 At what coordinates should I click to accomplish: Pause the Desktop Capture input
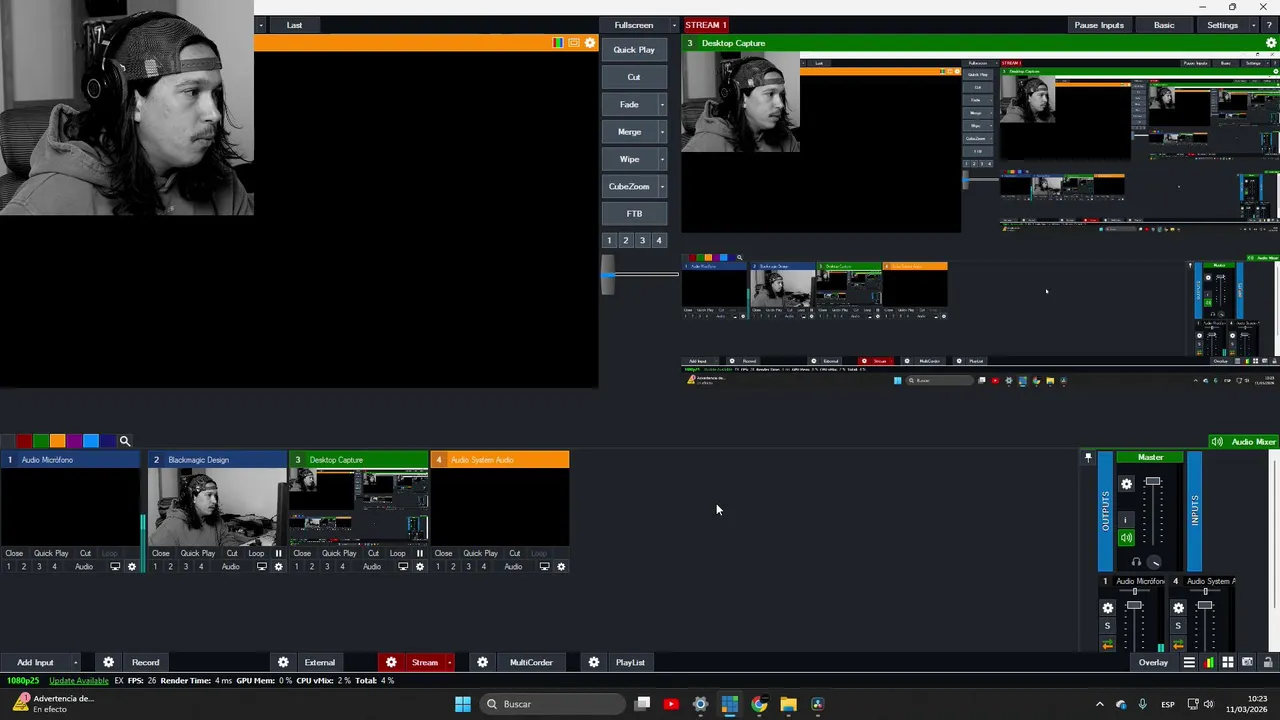[x=419, y=553]
